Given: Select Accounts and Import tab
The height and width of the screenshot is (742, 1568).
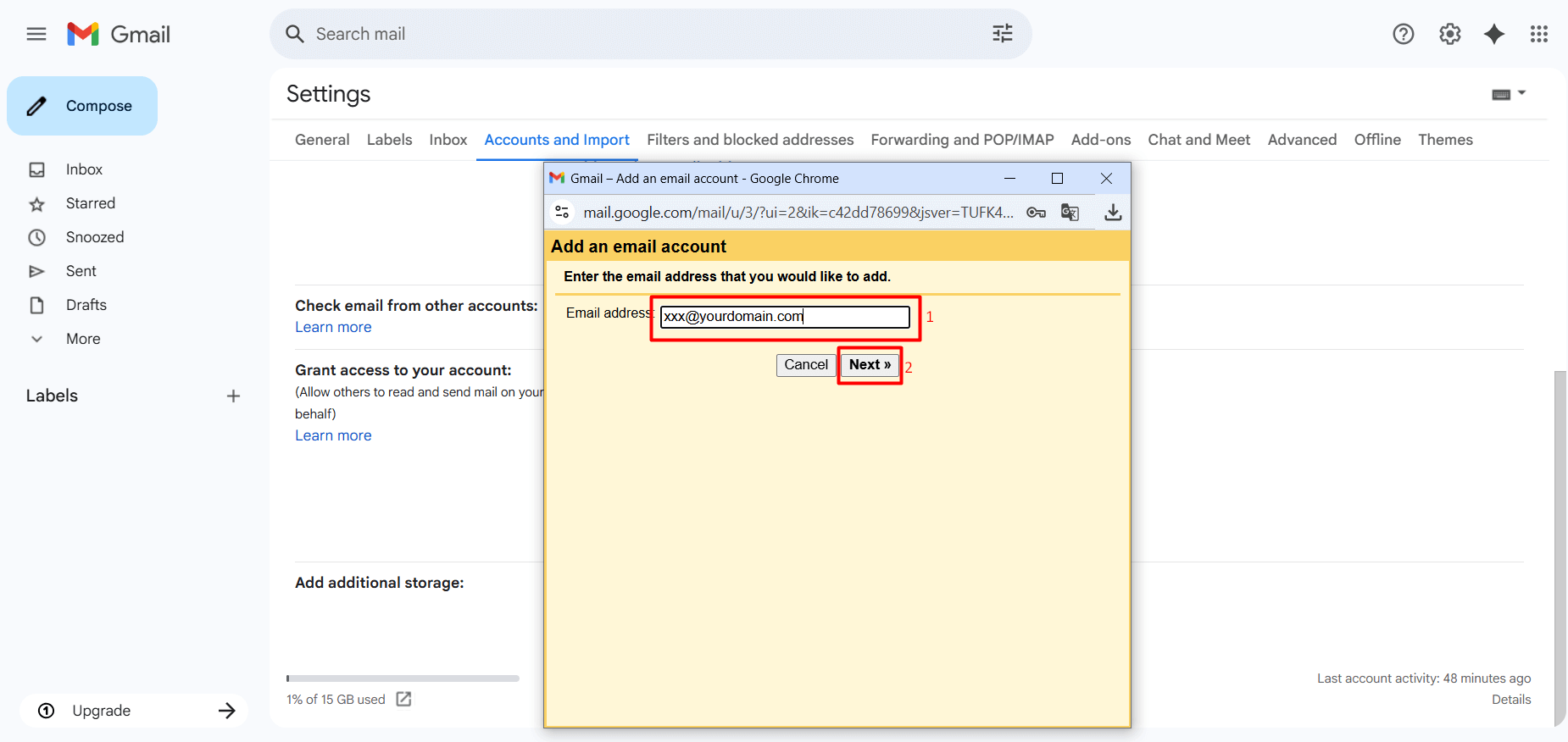Looking at the screenshot, I should (x=557, y=140).
